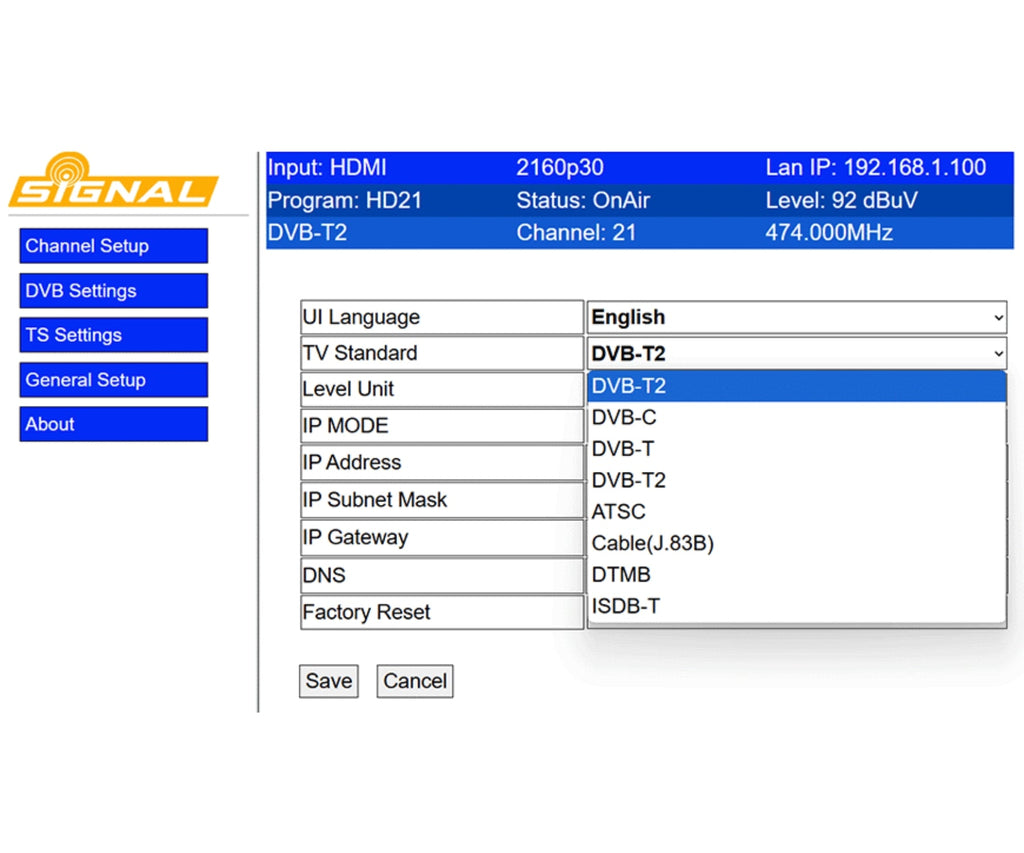The width and height of the screenshot is (1024, 853).
Task: Save the general setup settings
Action: [x=328, y=681]
